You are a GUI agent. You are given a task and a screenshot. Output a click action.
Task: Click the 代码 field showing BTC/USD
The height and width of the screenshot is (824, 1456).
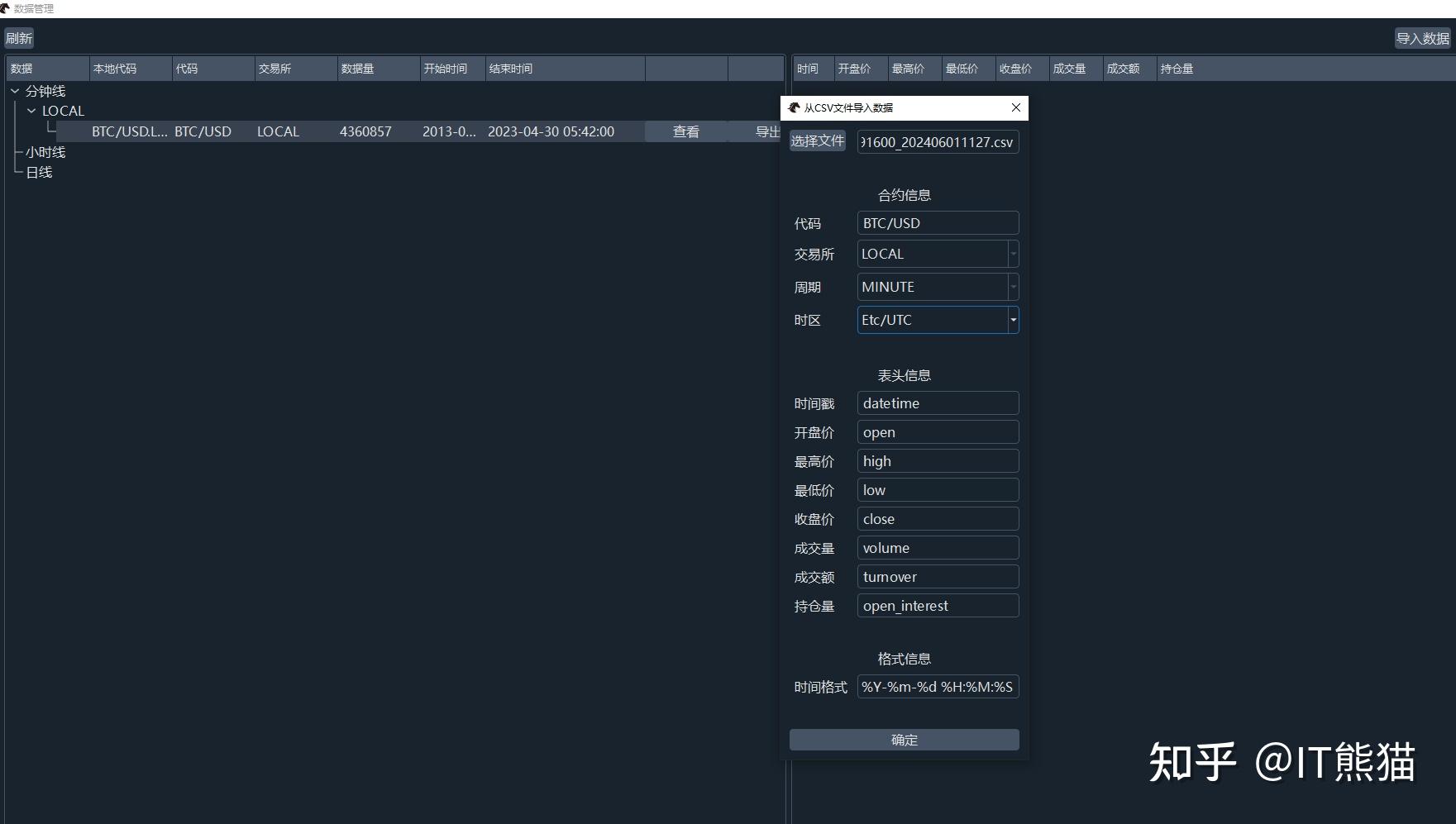[x=938, y=222]
